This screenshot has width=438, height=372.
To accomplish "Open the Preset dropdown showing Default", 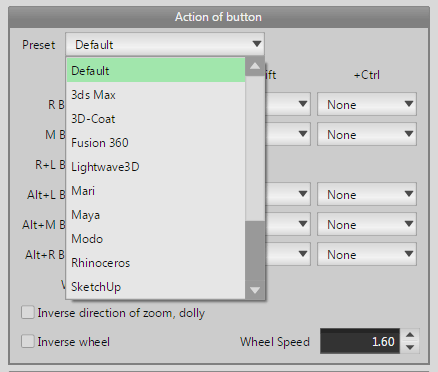I will pyautogui.click(x=165, y=44).
